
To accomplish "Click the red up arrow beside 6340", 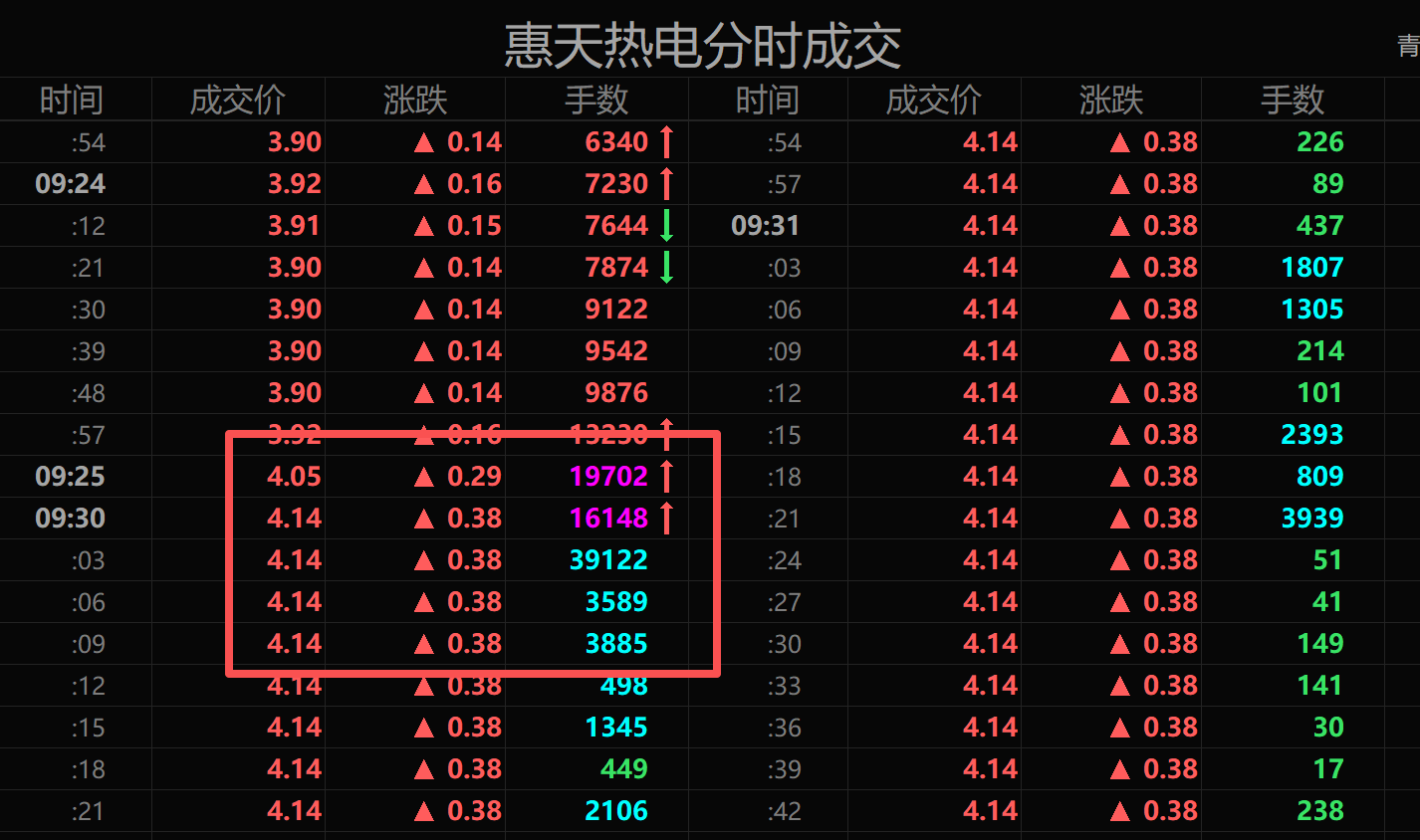I will pos(667,142).
